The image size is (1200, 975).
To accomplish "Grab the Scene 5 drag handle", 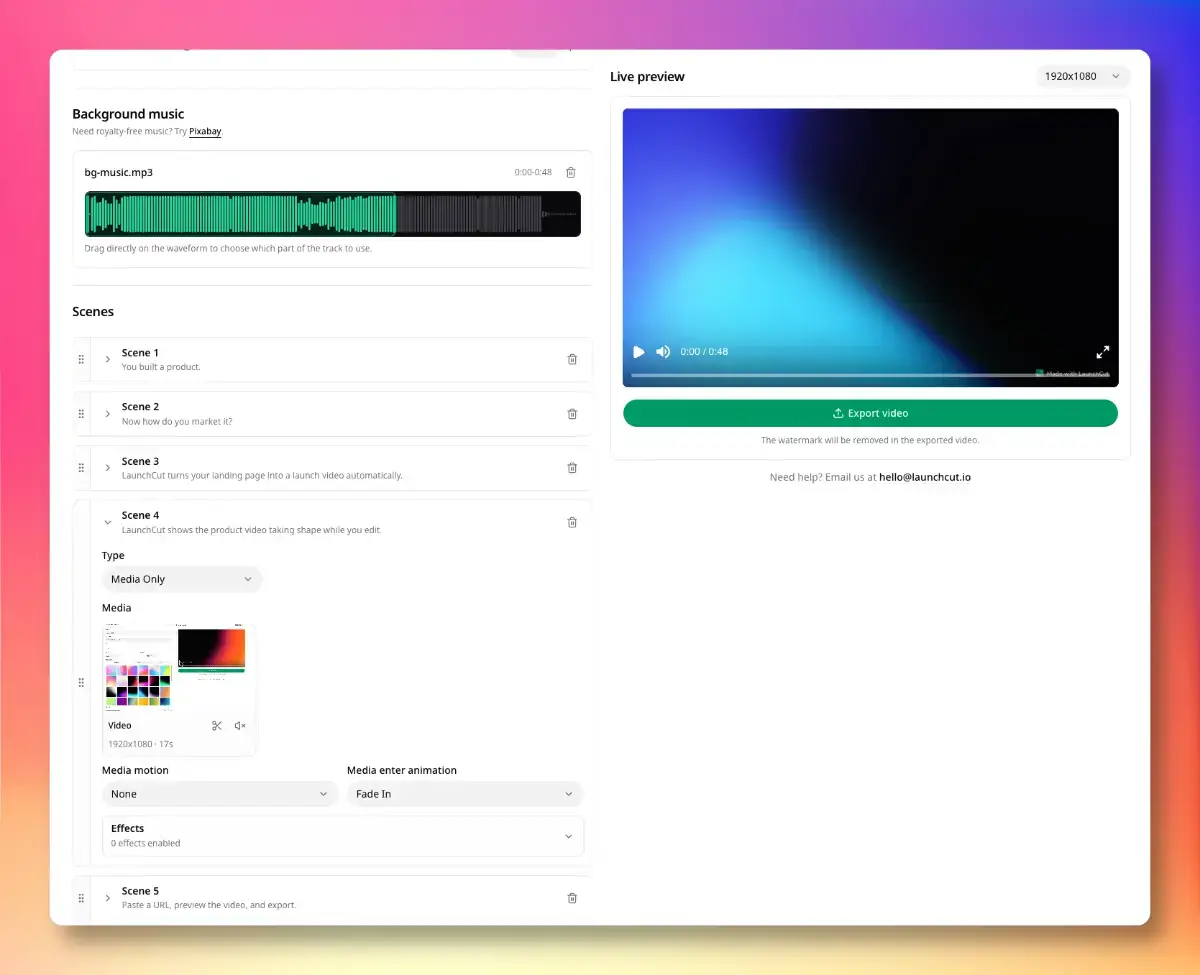I will click(82, 898).
